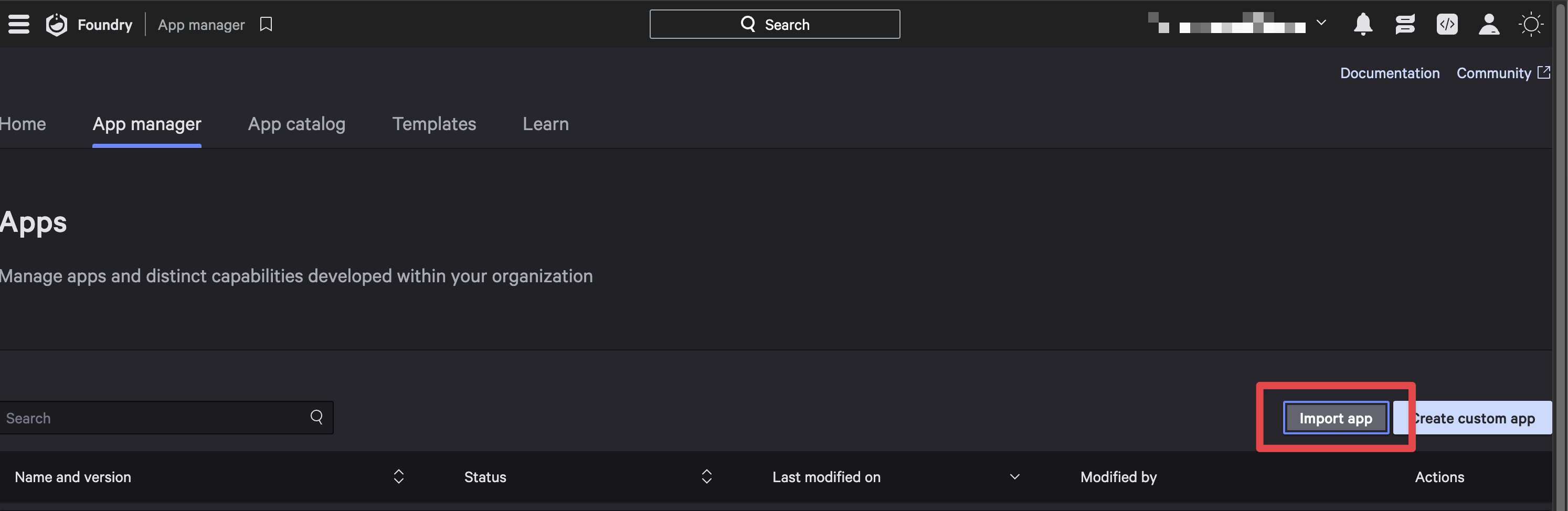This screenshot has height=511, width=1568.
Task: Sort by Status column
Action: 707,476
